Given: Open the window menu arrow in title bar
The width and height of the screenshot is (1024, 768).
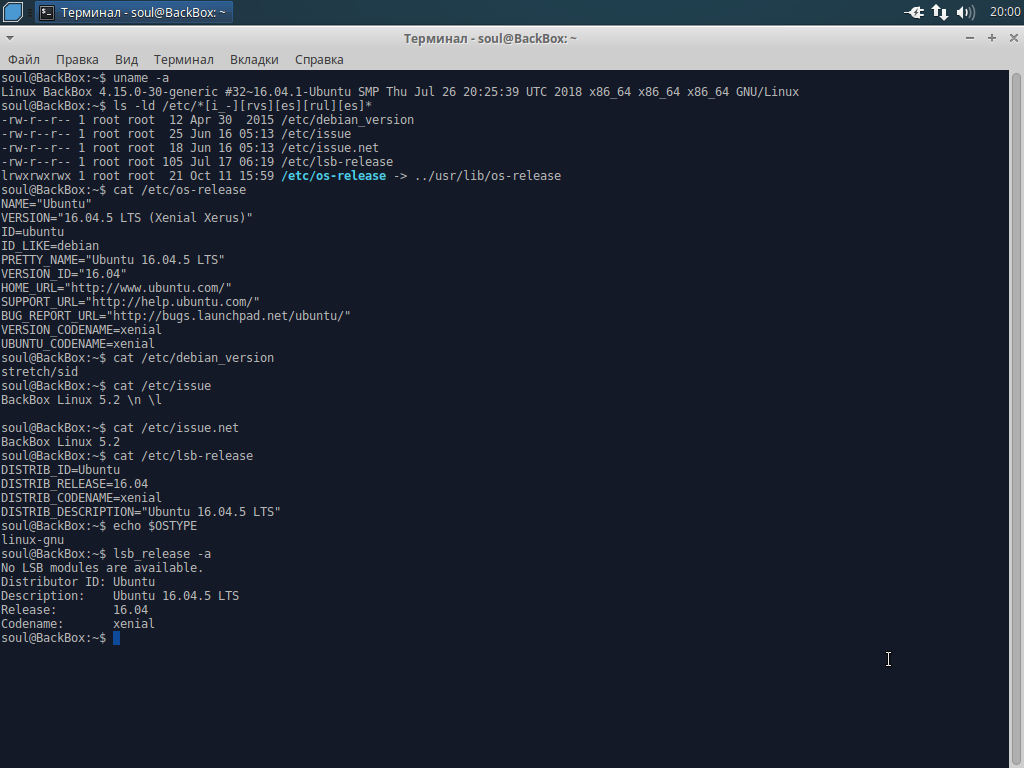Looking at the screenshot, I should pyautogui.click(x=9, y=38).
